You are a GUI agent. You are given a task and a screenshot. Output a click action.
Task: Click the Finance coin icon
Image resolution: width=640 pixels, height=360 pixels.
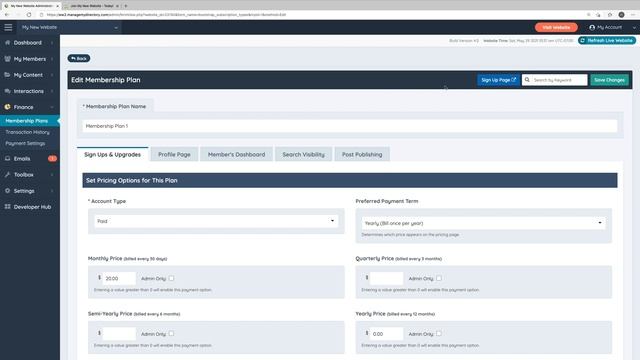(7, 107)
